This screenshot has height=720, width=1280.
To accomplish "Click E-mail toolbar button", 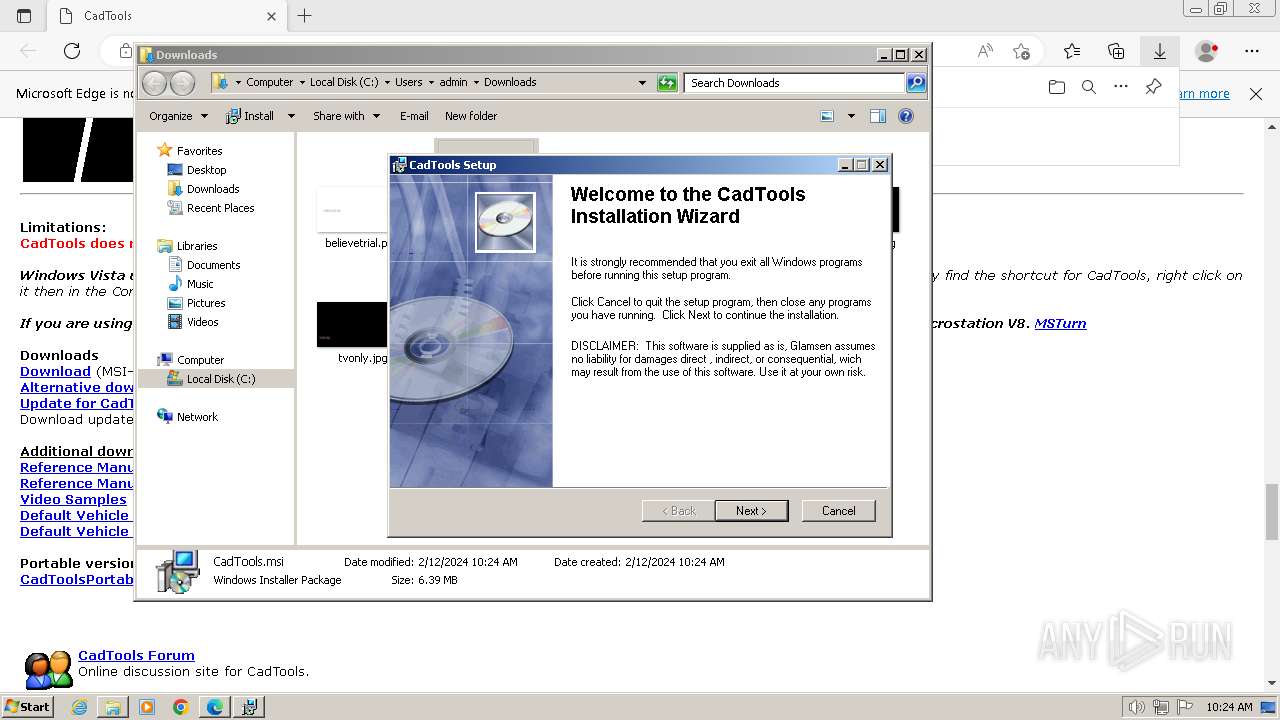I will (414, 116).
